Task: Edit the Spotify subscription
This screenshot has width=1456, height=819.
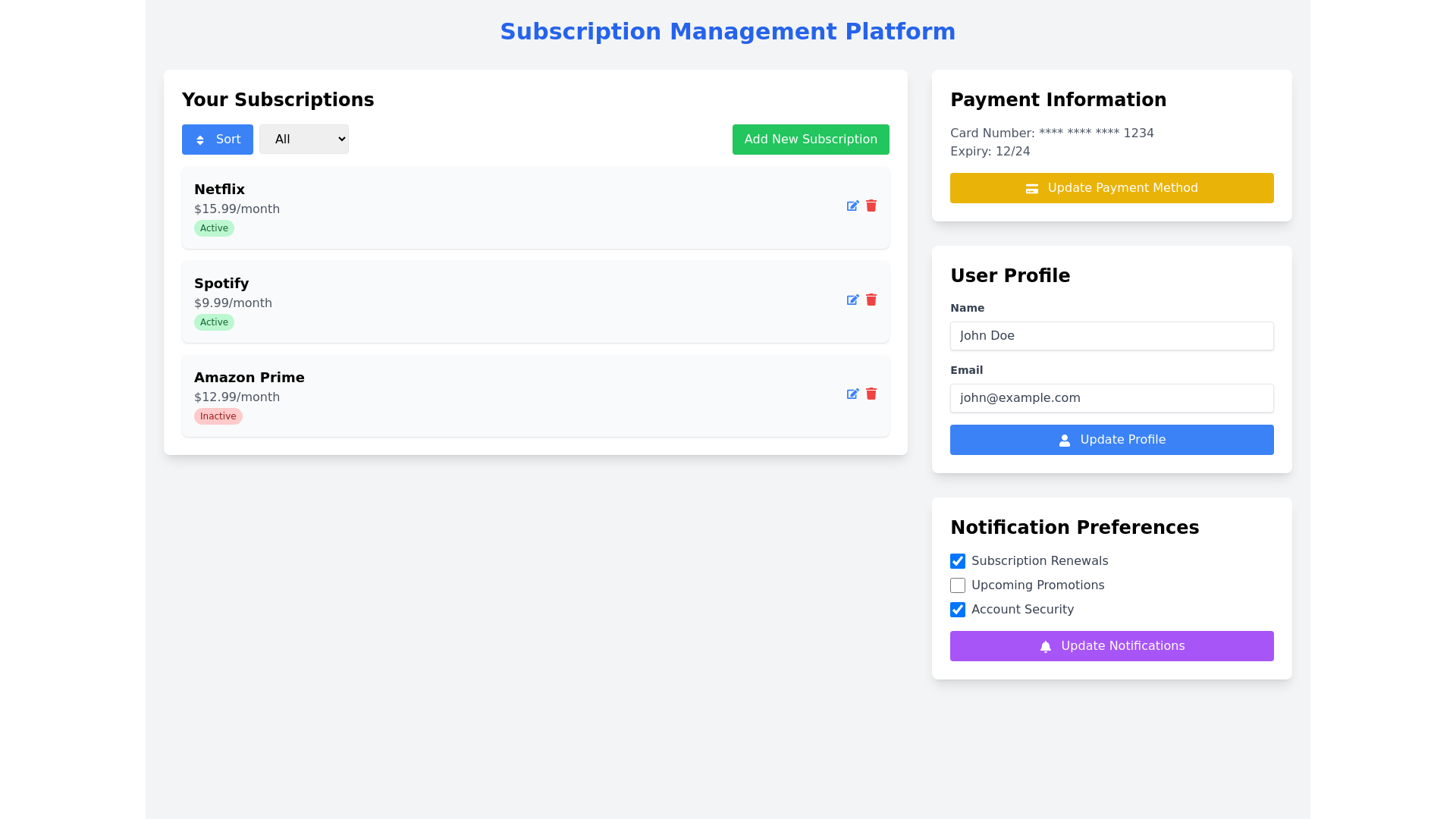Action: click(852, 300)
